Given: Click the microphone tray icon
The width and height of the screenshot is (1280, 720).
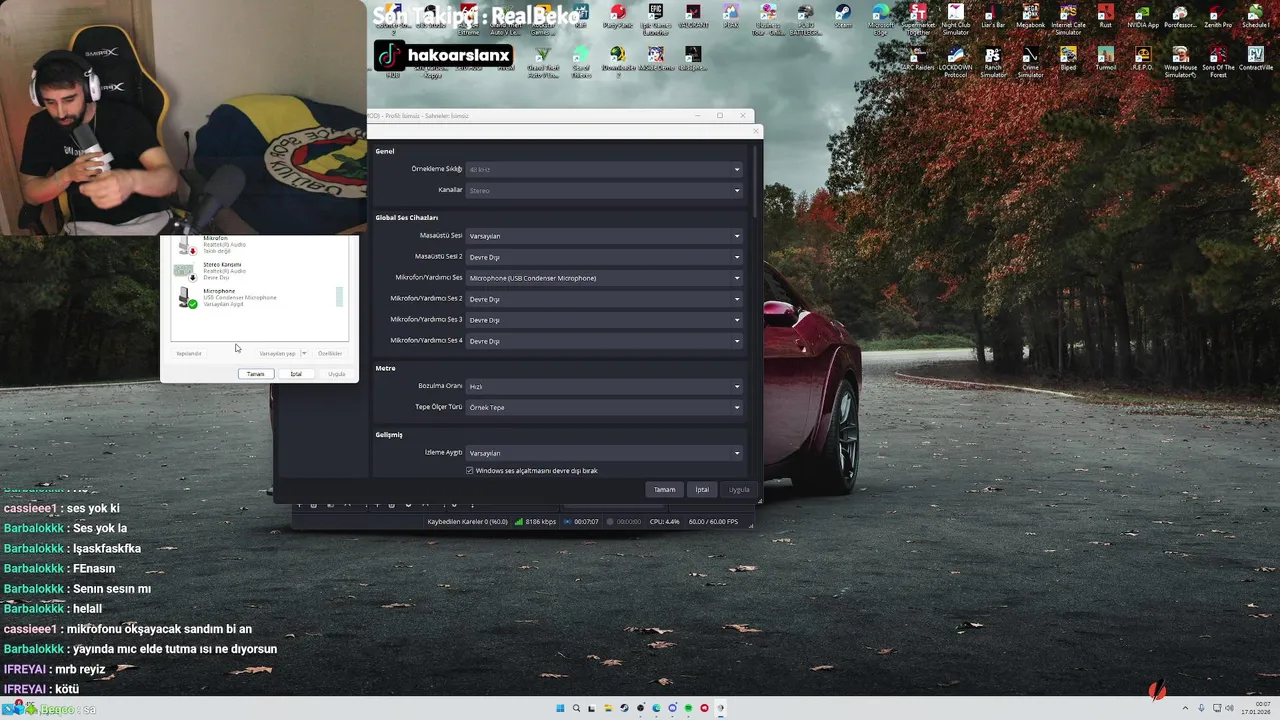Looking at the screenshot, I should pyautogui.click(x=1202, y=708).
